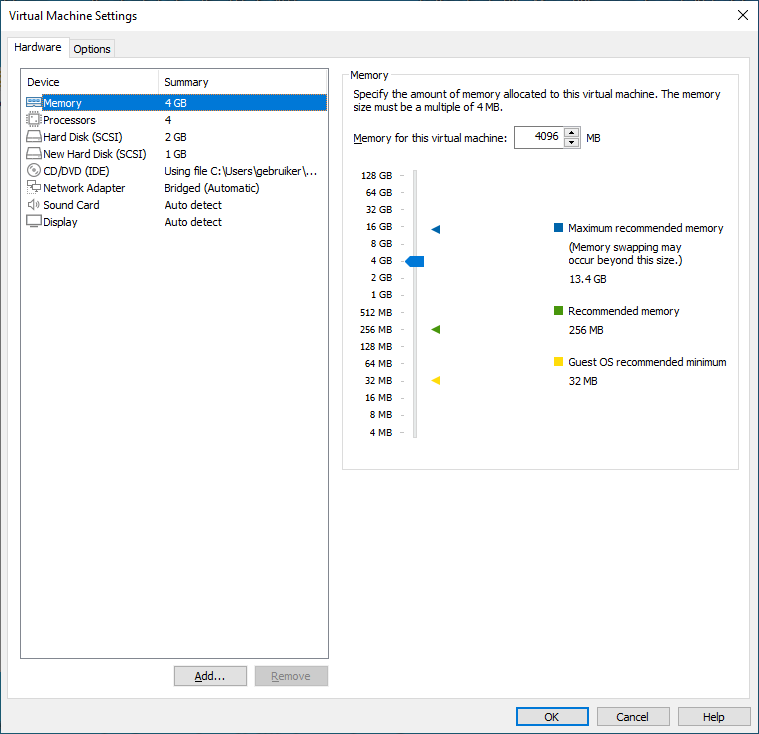The width and height of the screenshot is (759, 734).
Task: Open the Hardware tab
Action: [38, 48]
